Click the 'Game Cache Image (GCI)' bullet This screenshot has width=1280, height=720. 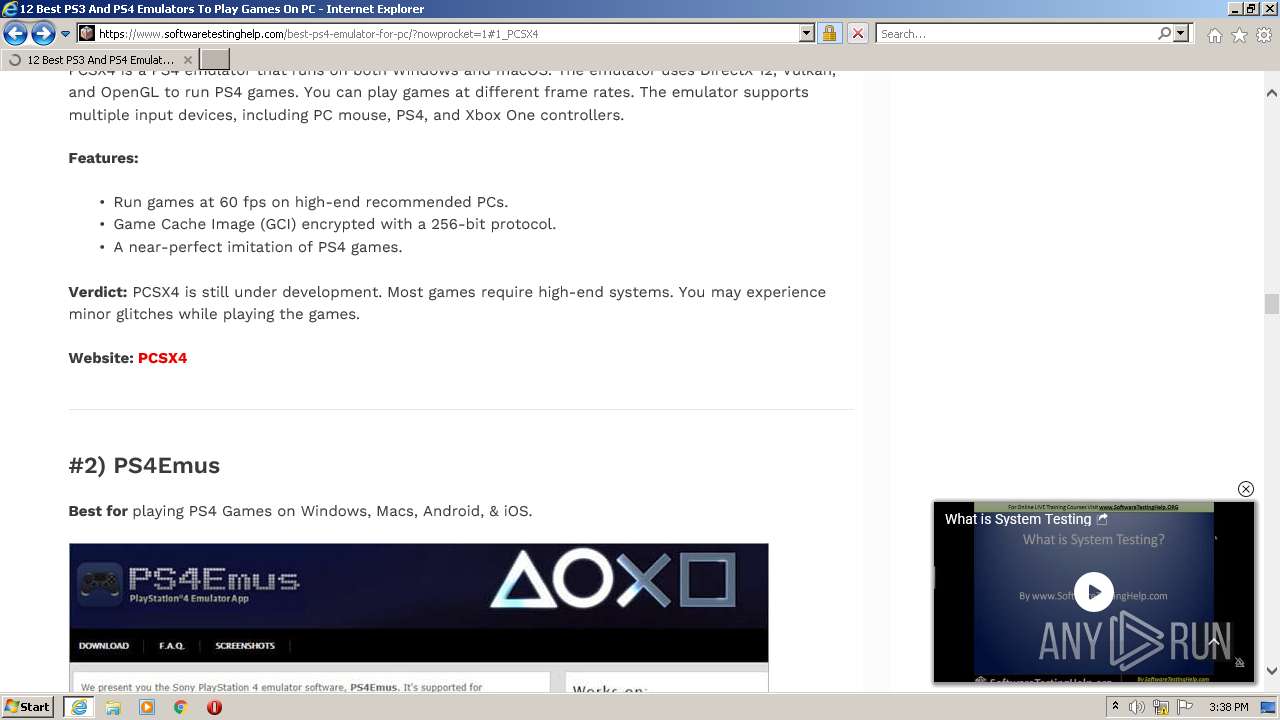335,224
